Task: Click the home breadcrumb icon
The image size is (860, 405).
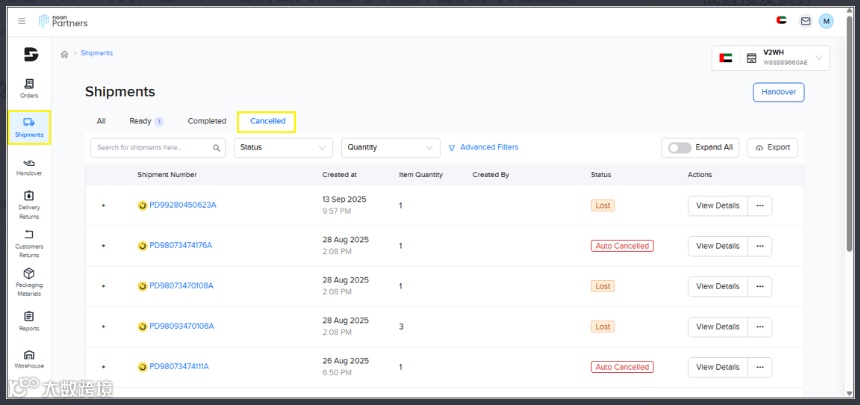Action: pyautogui.click(x=65, y=54)
